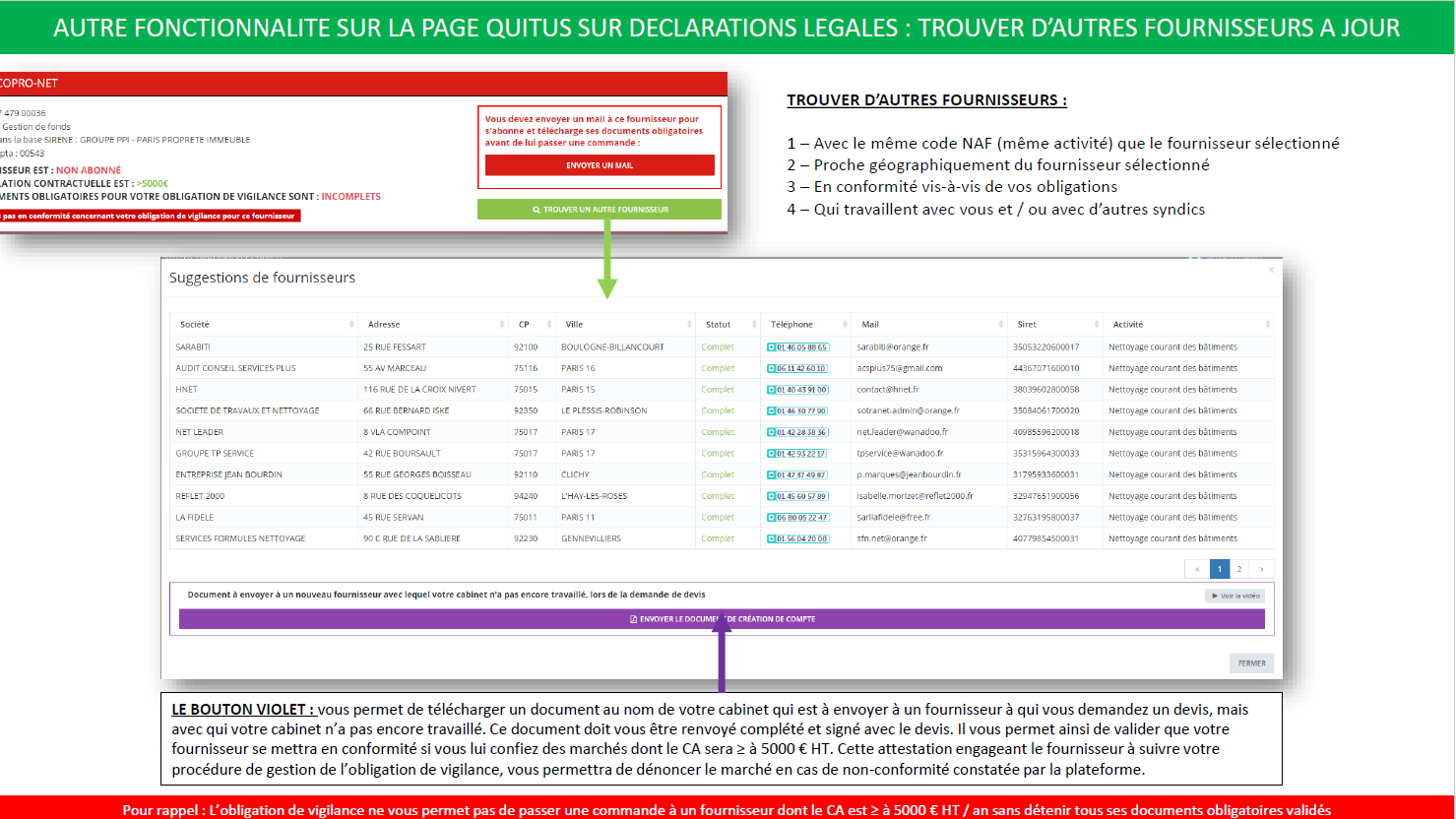Select the AUDIT CONSEIL SERVICES PLUS row name
Viewport: 1456px width, 819px height.
tap(235, 368)
